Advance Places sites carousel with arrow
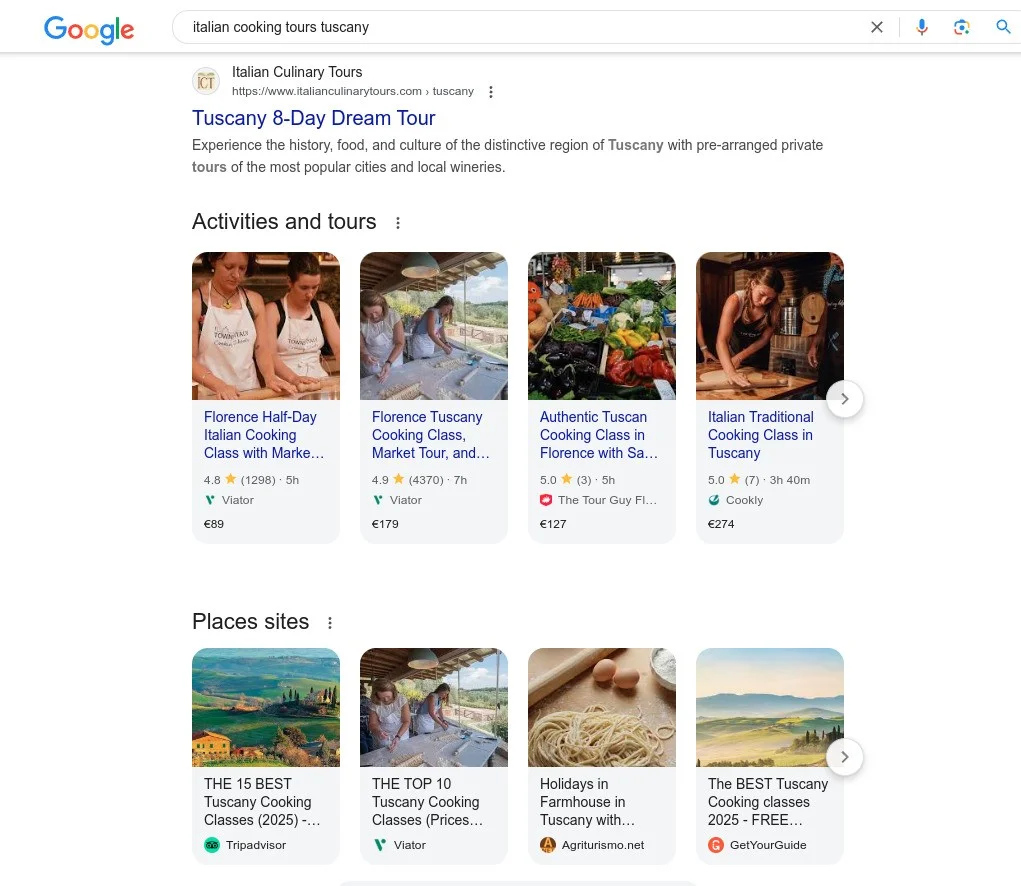The image size is (1021, 886). point(844,757)
